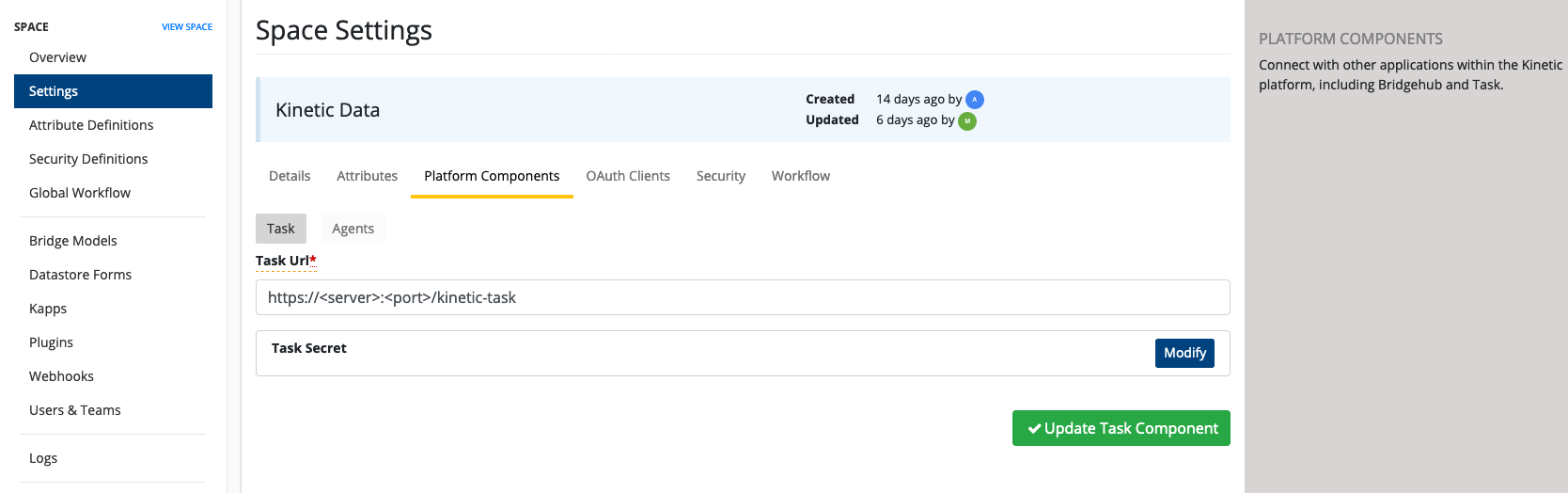
Task: Click Update Task Component button
Action: (x=1121, y=428)
